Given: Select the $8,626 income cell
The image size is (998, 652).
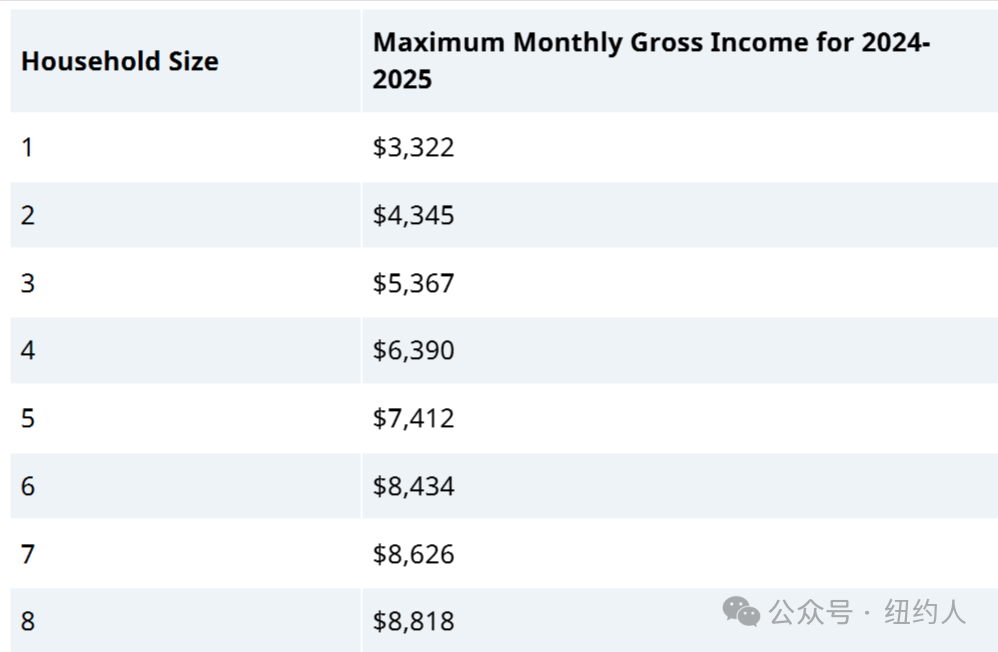Looking at the screenshot, I should 680,554.
